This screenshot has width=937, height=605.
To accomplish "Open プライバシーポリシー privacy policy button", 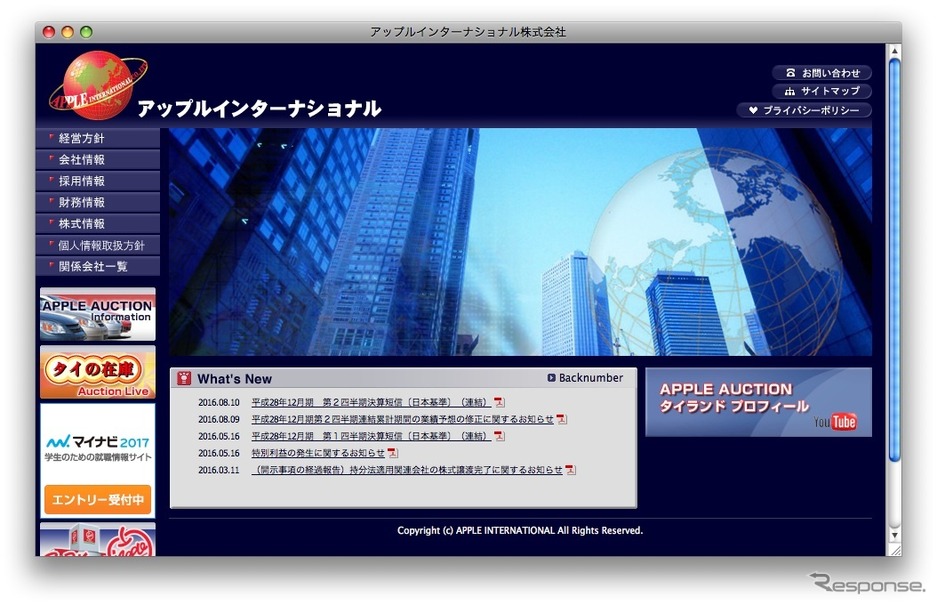I will click(804, 110).
